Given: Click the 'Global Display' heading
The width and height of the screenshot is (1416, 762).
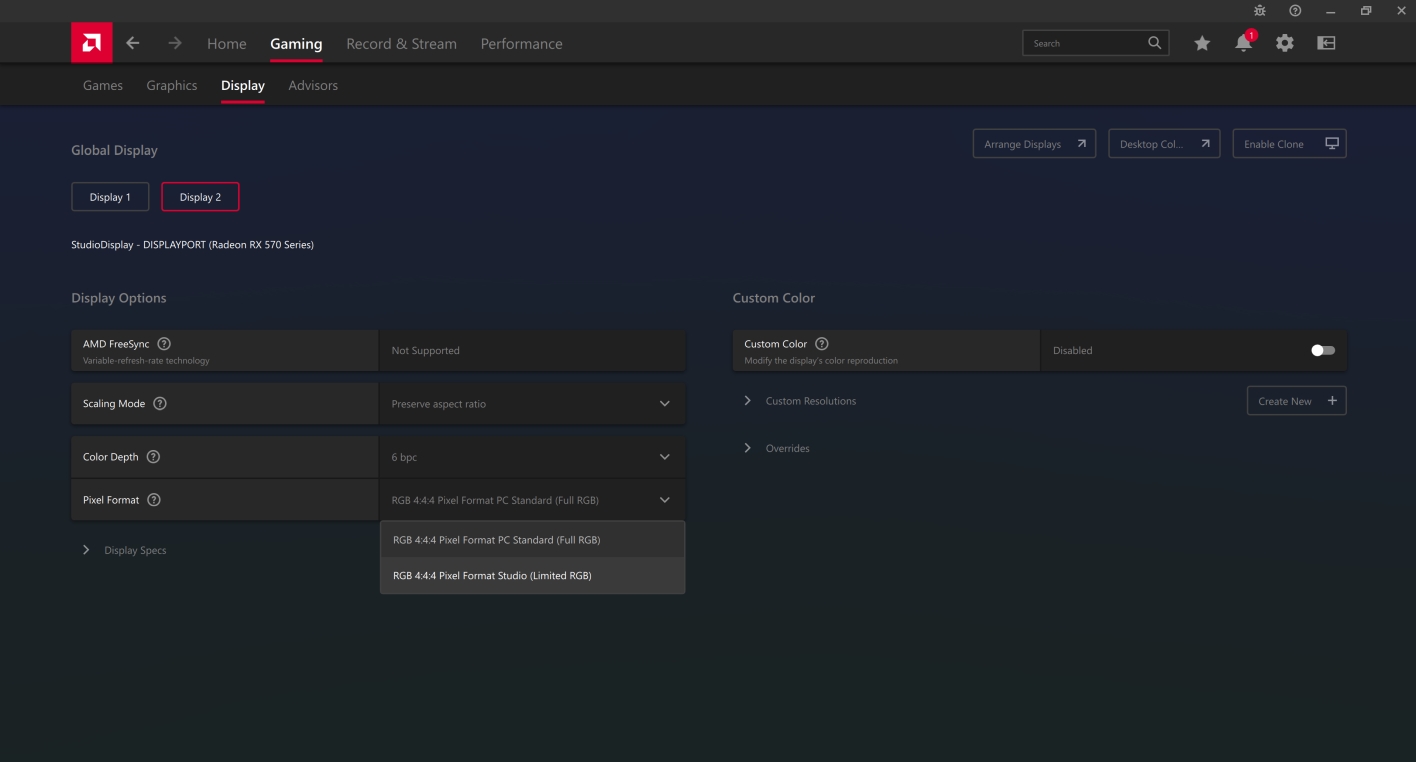Looking at the screenshot, I should (x=115, y=150).
